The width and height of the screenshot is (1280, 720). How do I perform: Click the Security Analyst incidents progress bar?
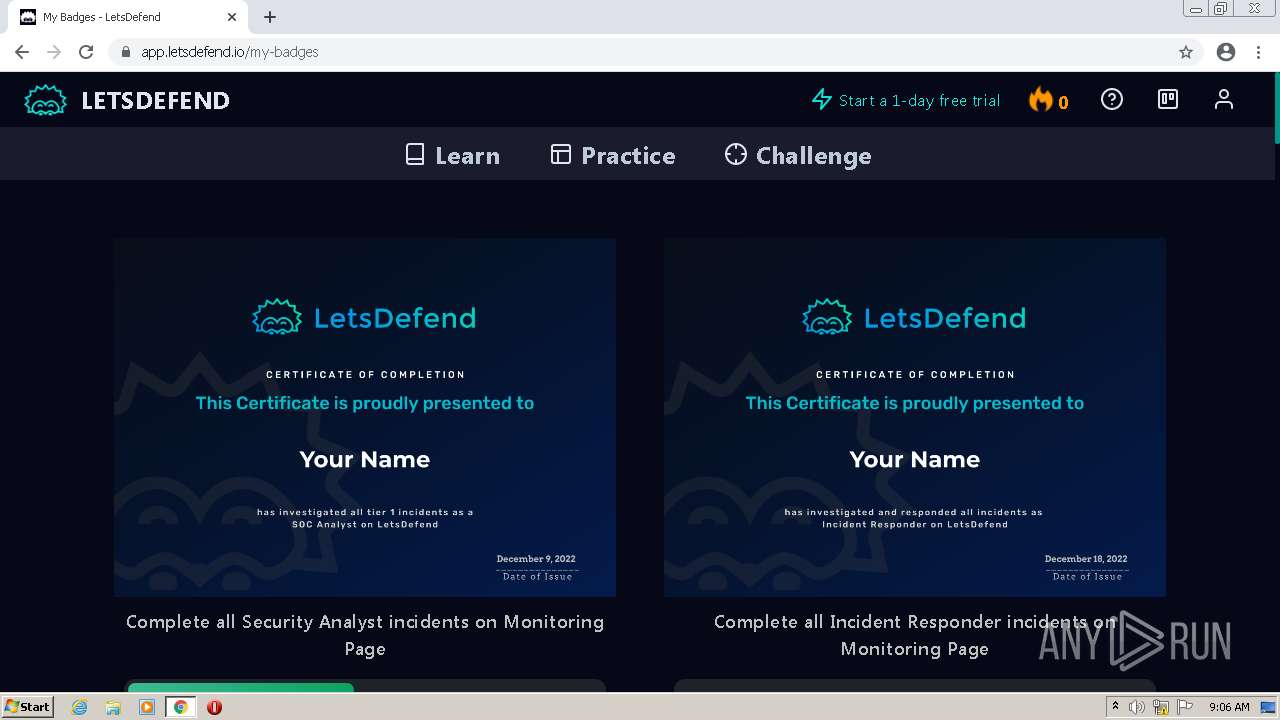(x=365, y=688)
